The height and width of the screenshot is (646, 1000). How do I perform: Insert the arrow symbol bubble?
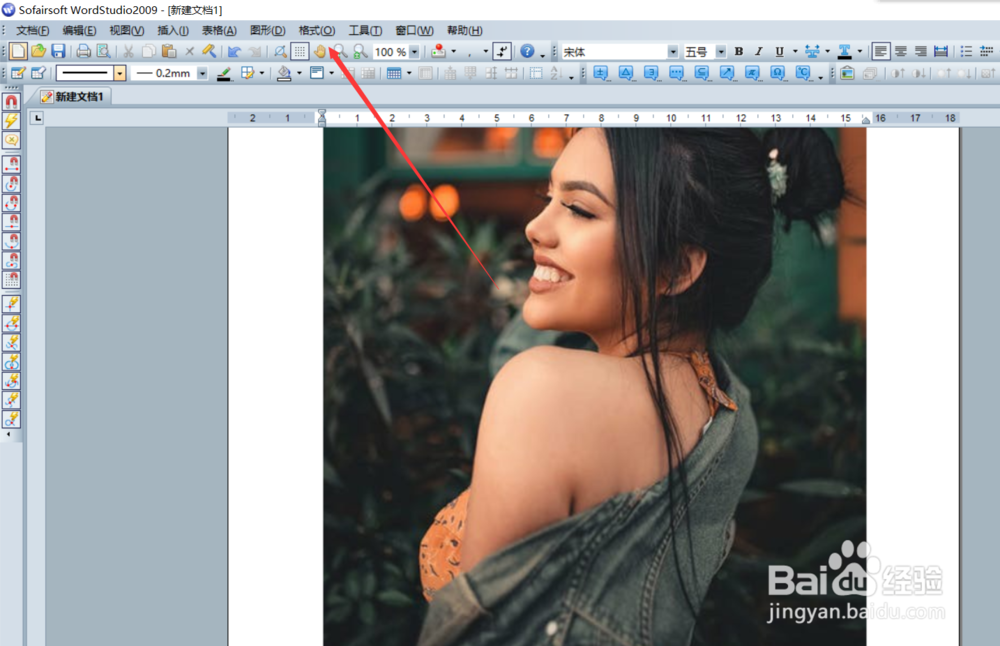pos(727,73)
